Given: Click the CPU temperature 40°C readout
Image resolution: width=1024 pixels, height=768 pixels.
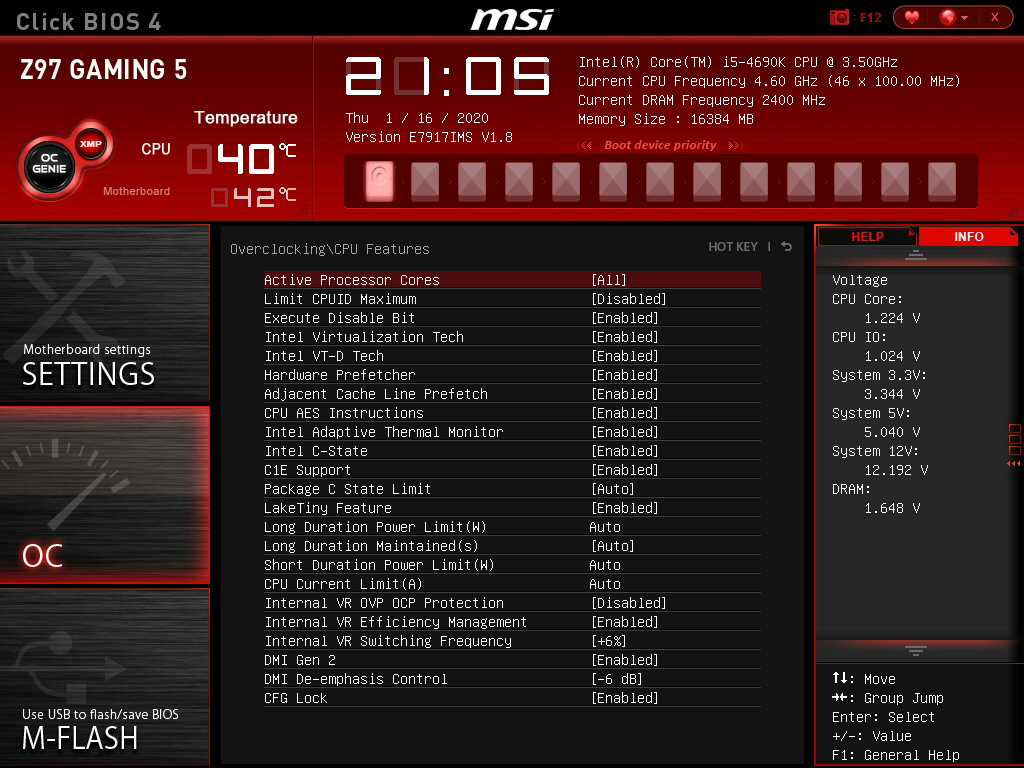Looking at the screenshot, I should pos(242,159).
